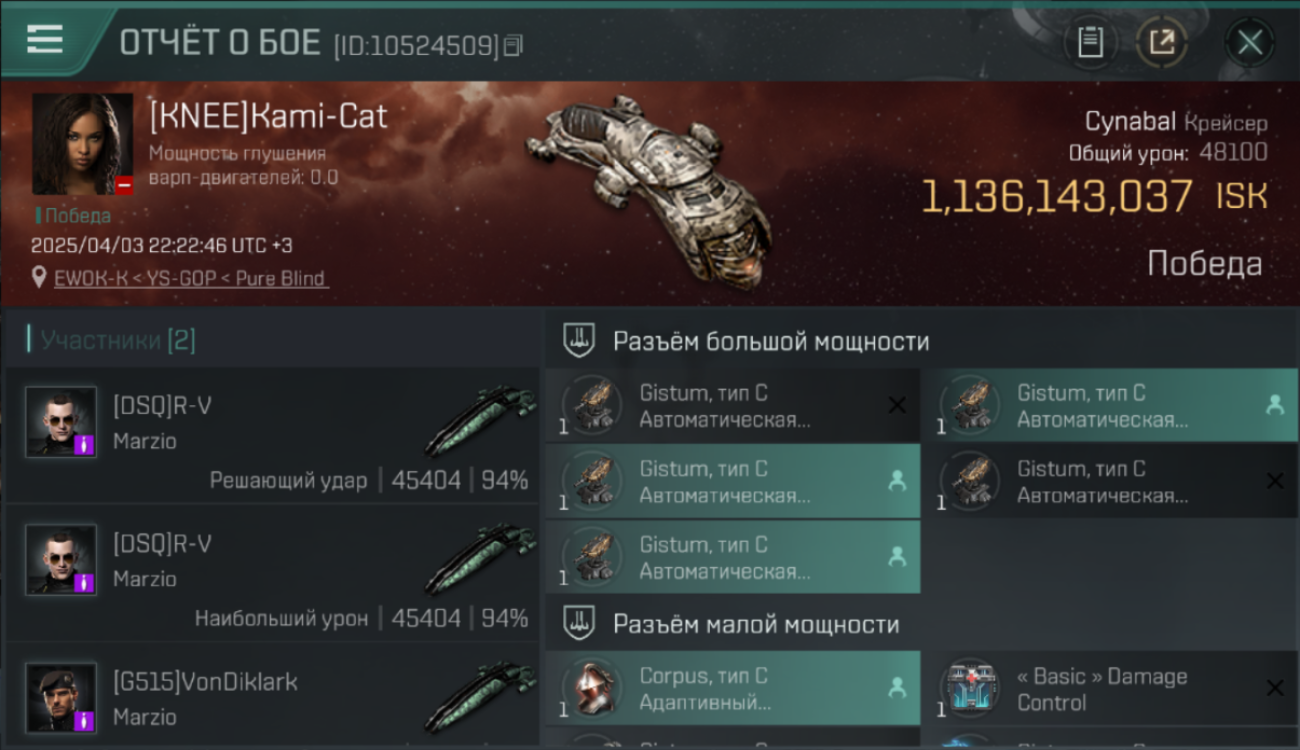Open the top-right dropped Gistum autocannon

1110,405
